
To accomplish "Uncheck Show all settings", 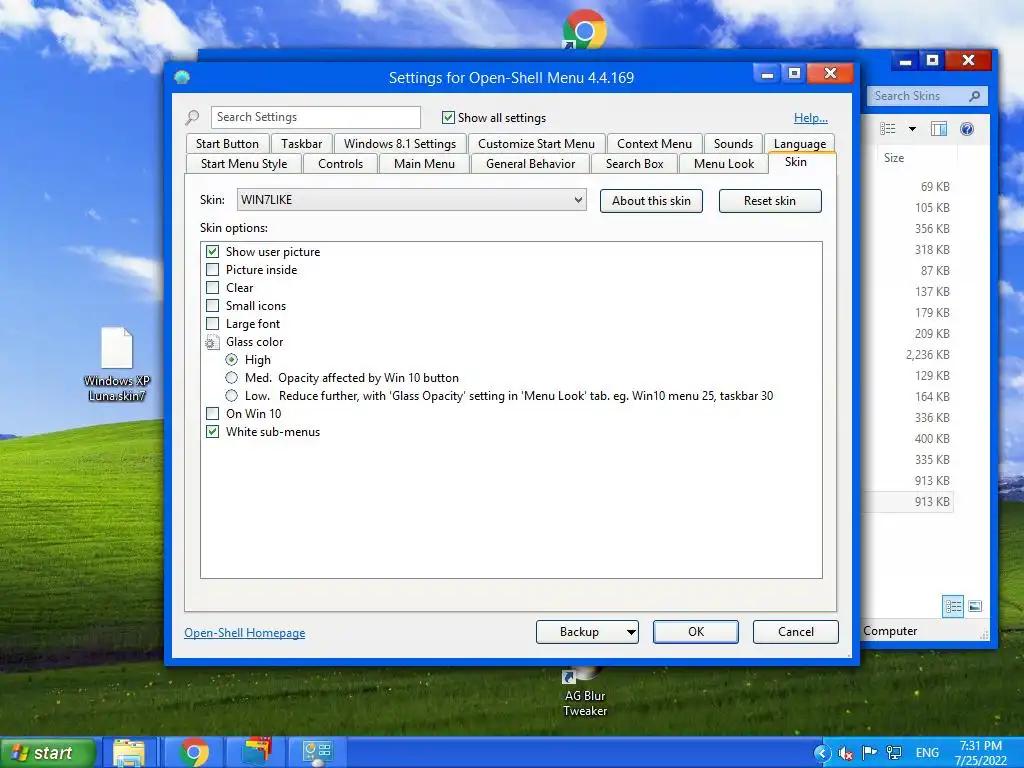I will (x=448, y=118).
